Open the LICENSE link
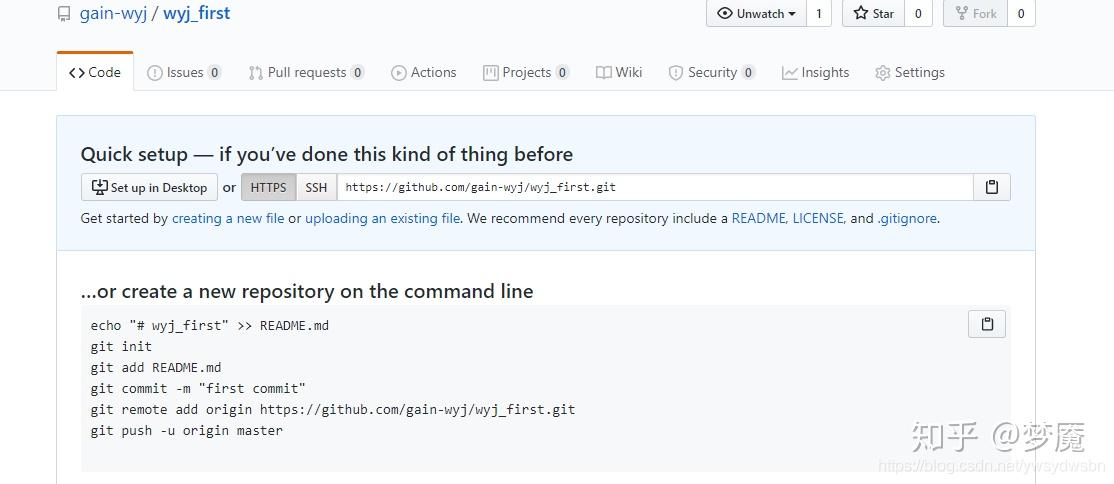The width and height of the screenshot is (1114, 484). 818,219
